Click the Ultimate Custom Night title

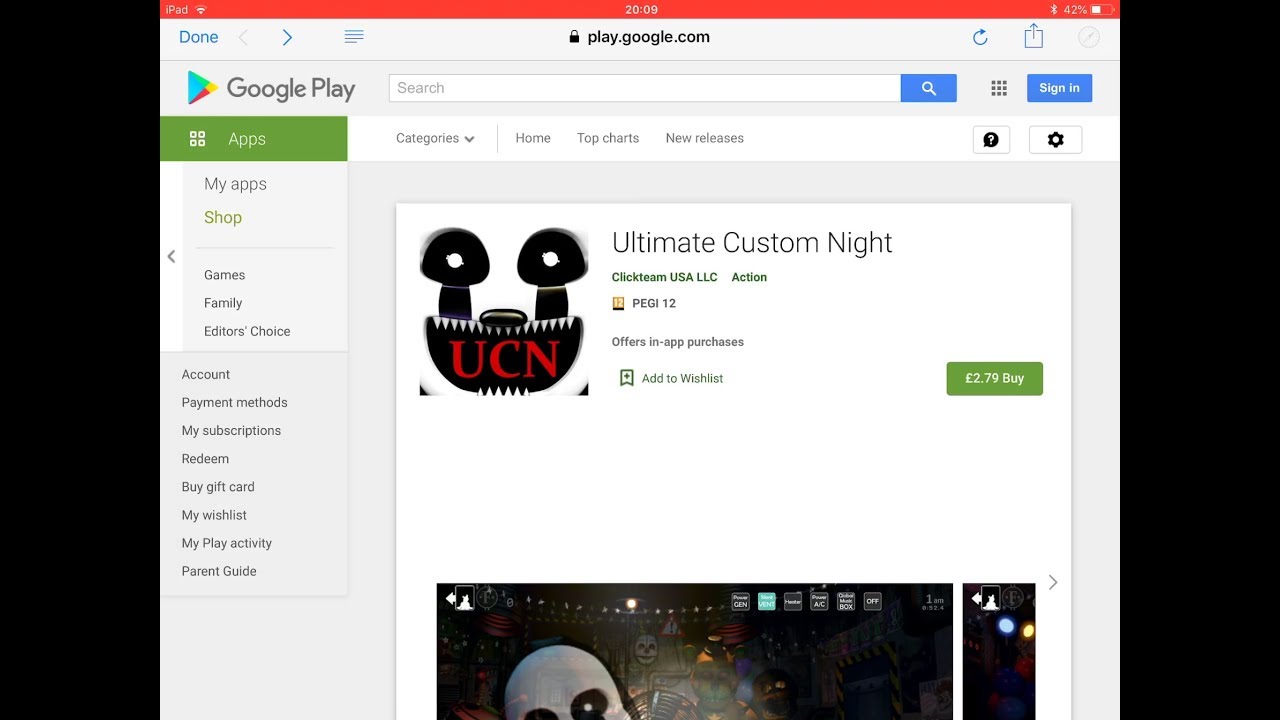coord(752,243)
